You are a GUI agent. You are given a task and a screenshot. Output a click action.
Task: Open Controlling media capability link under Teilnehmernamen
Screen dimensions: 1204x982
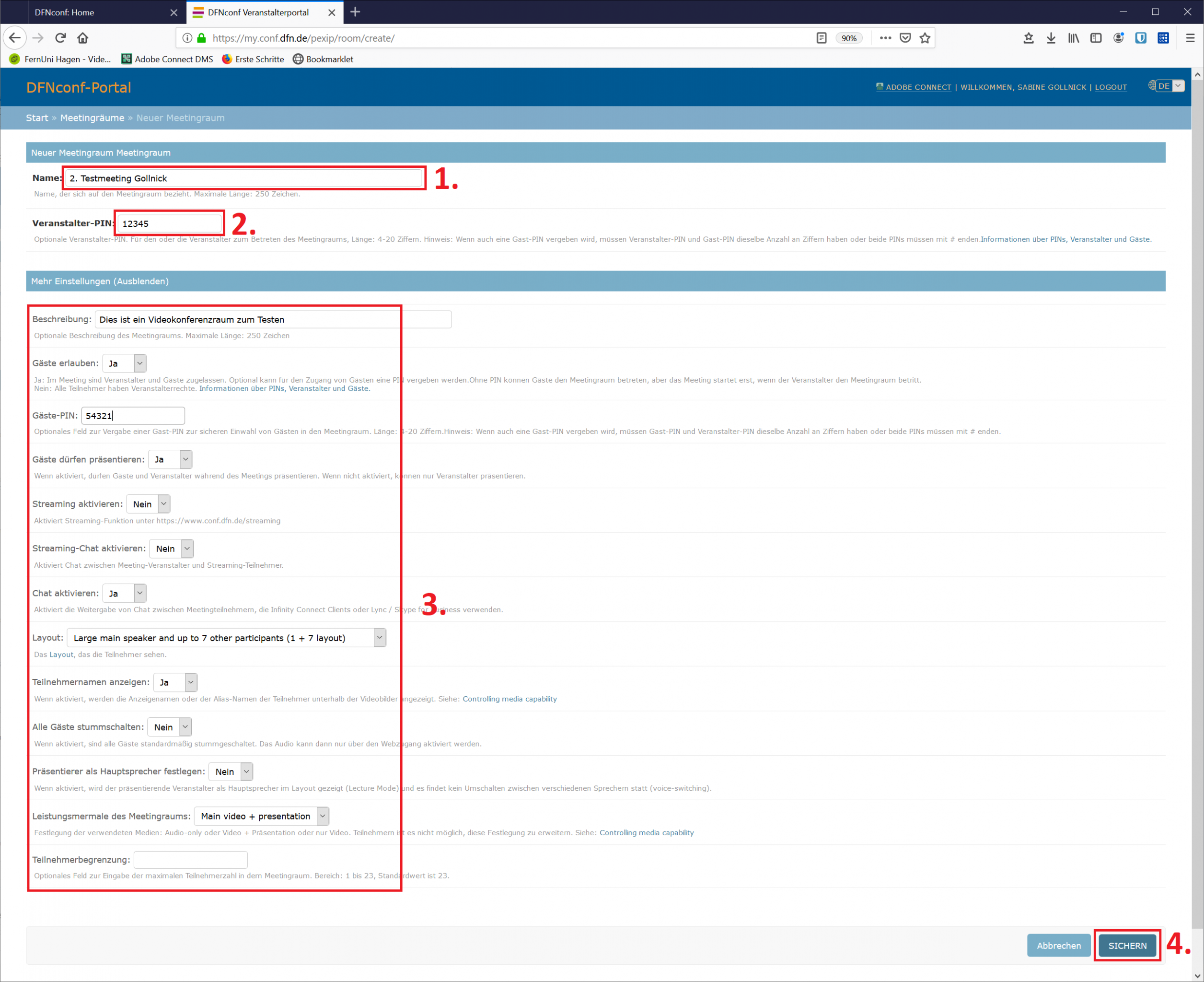(x=509, y=699)
